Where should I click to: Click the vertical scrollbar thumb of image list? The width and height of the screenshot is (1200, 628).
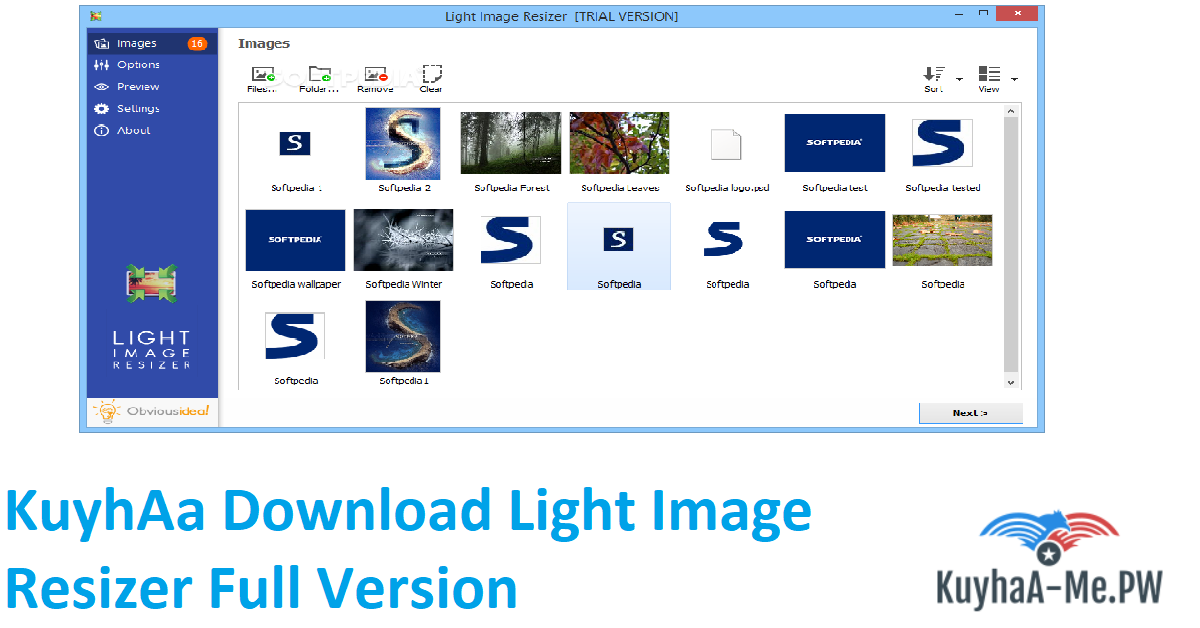[1011, 242]
